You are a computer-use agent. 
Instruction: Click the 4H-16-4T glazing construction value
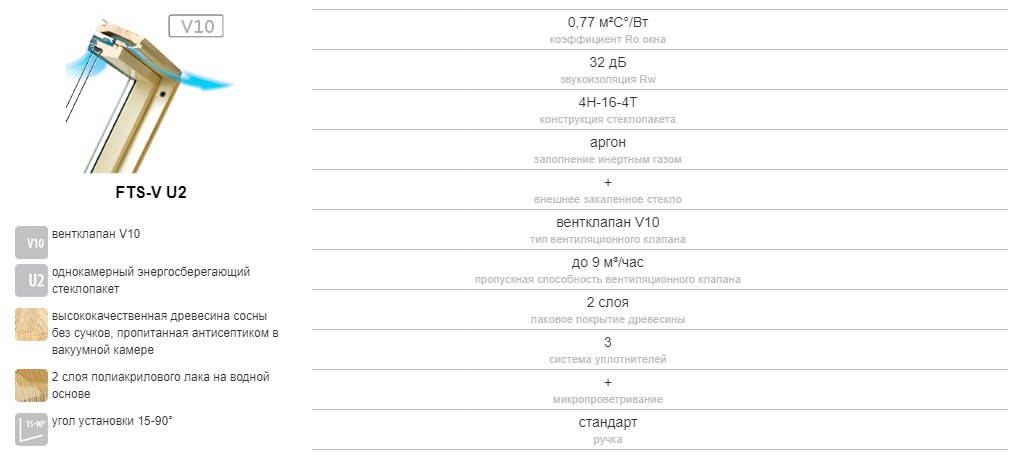[x=608, y=103]
